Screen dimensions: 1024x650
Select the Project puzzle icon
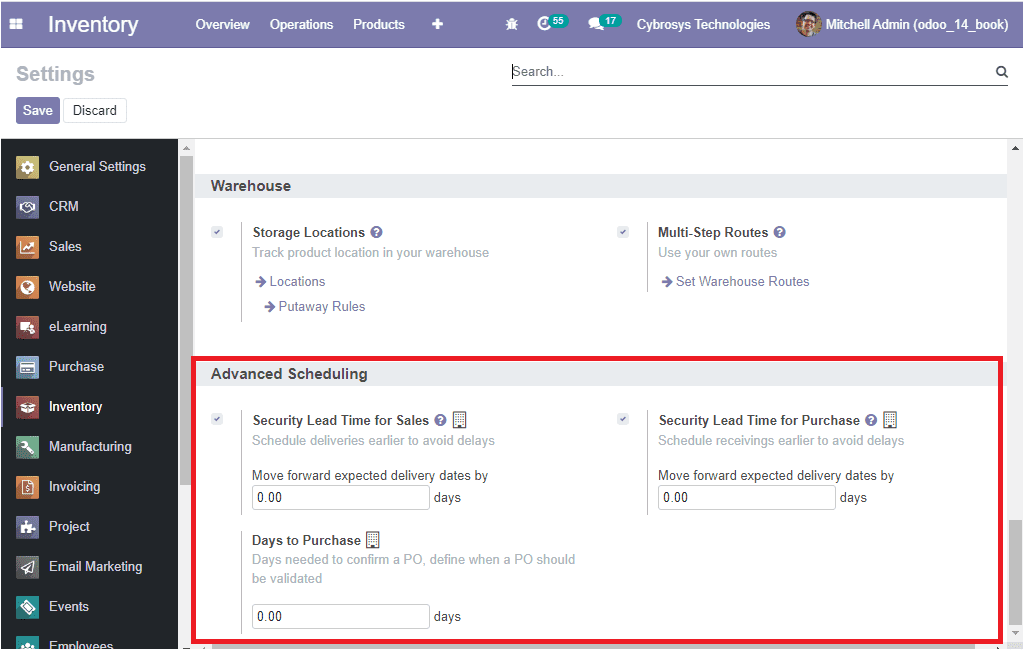[27, 527]
